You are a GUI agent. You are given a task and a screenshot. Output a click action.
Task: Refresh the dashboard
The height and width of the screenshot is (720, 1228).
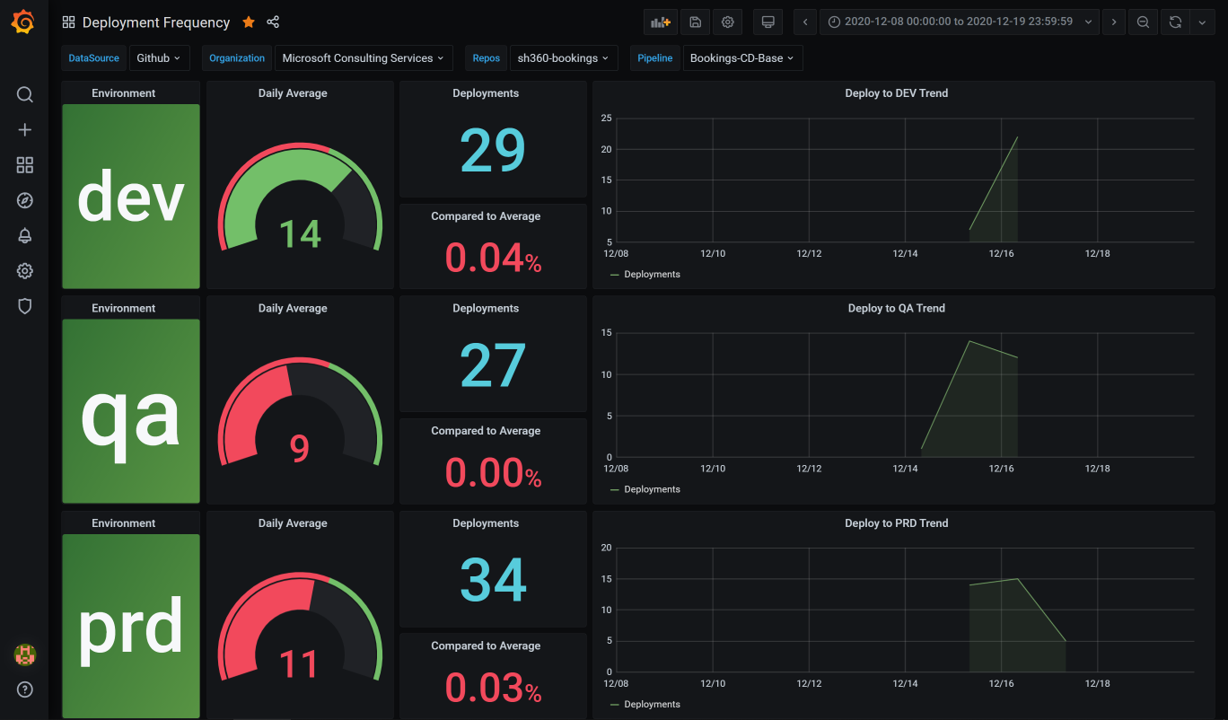[1175, 22]
